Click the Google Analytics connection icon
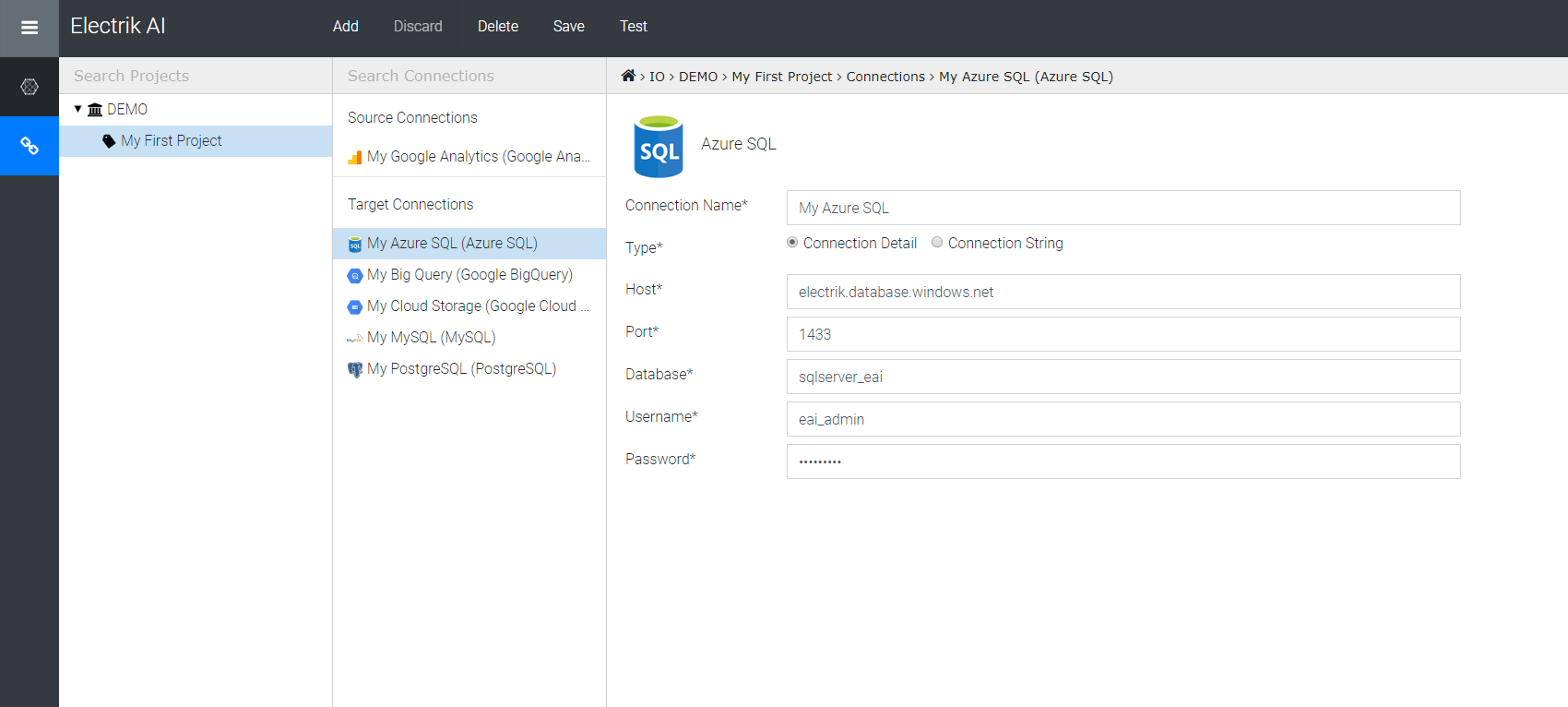Screen dimensions: 1568x707 click(x=354, y=158)
